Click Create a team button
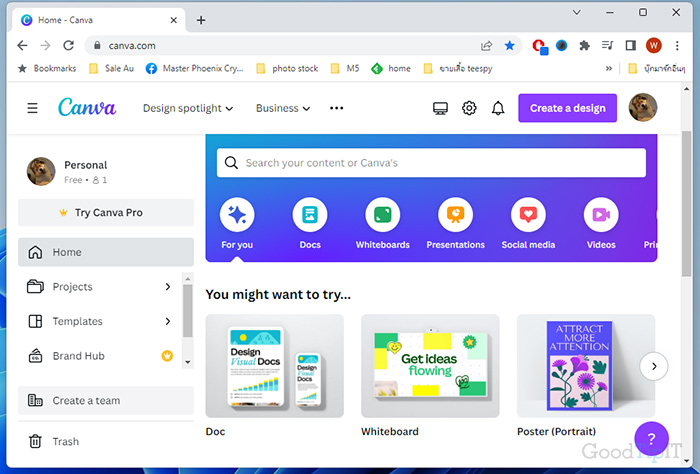 click(106, 400)
